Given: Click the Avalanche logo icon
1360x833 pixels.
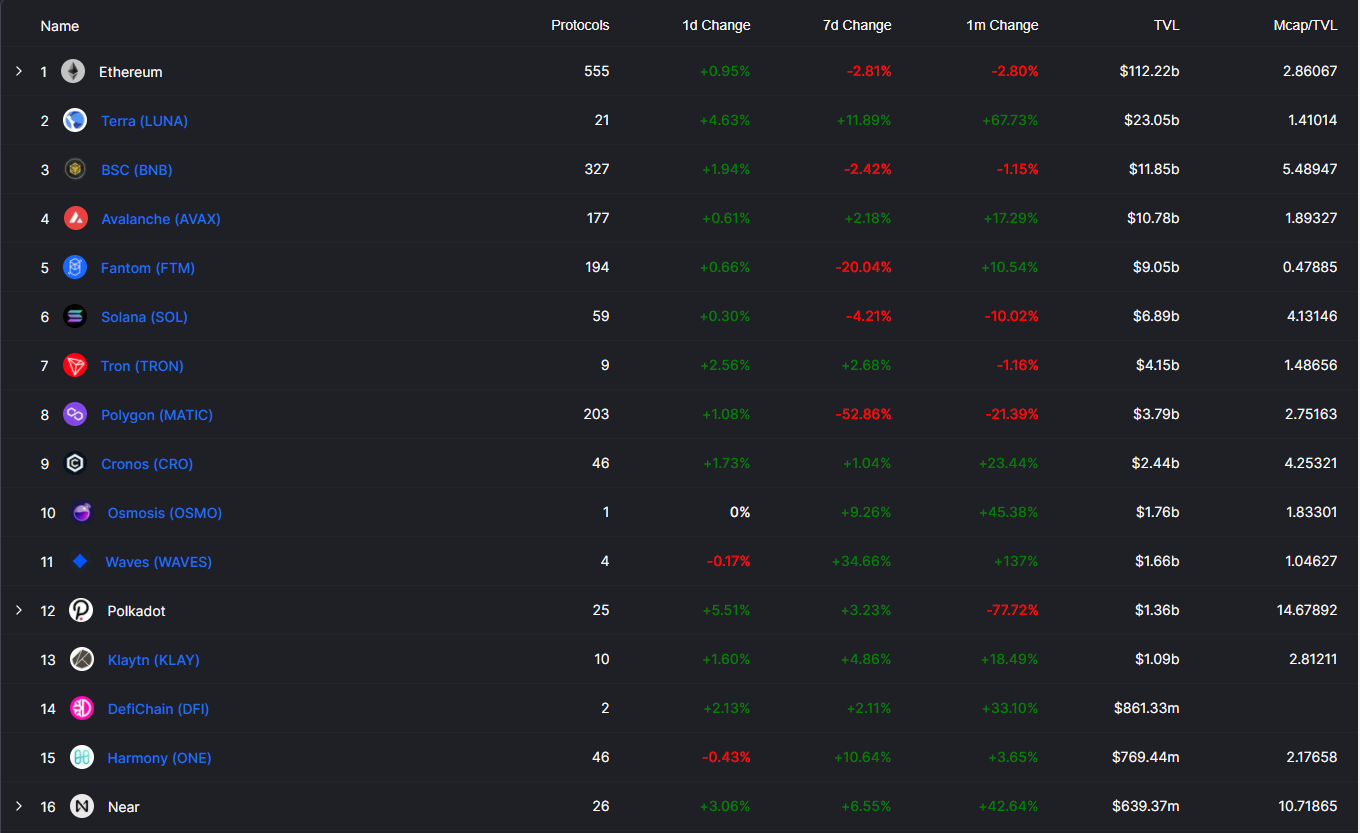Looking at the screenshot, I should pyautogui.click(x=75, y=218).
